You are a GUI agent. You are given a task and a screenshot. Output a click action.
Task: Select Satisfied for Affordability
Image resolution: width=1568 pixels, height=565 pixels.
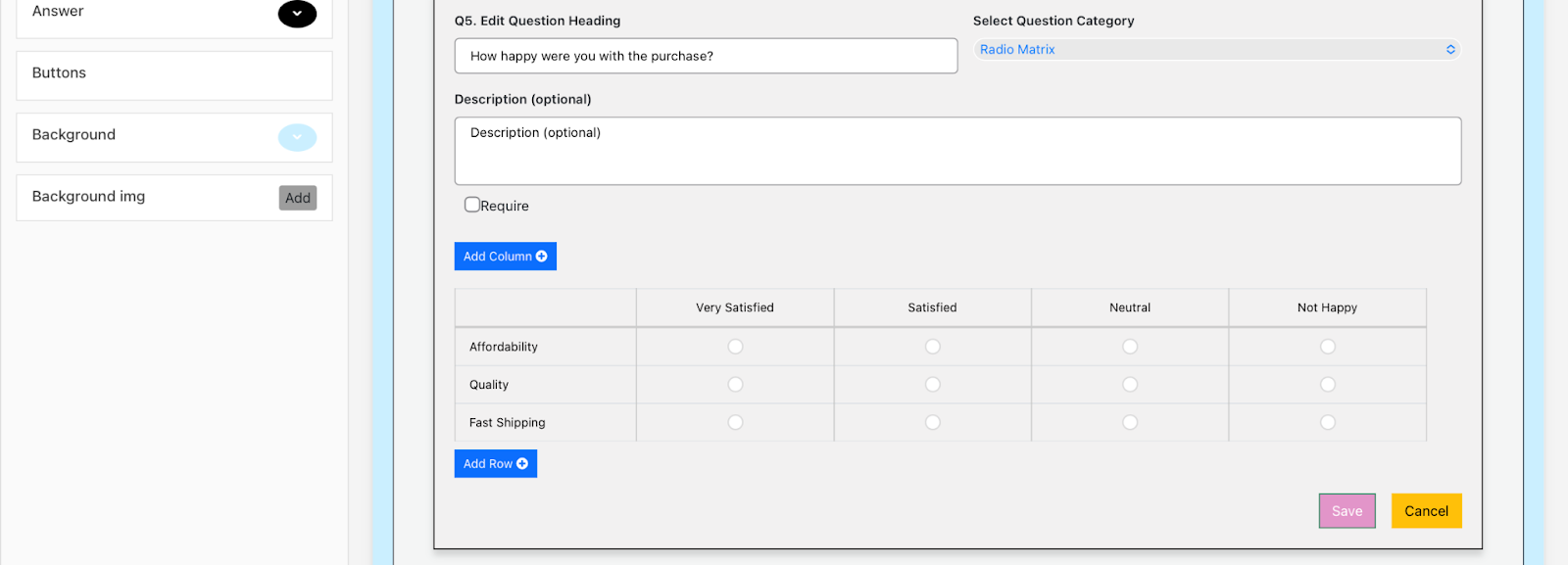933,347
